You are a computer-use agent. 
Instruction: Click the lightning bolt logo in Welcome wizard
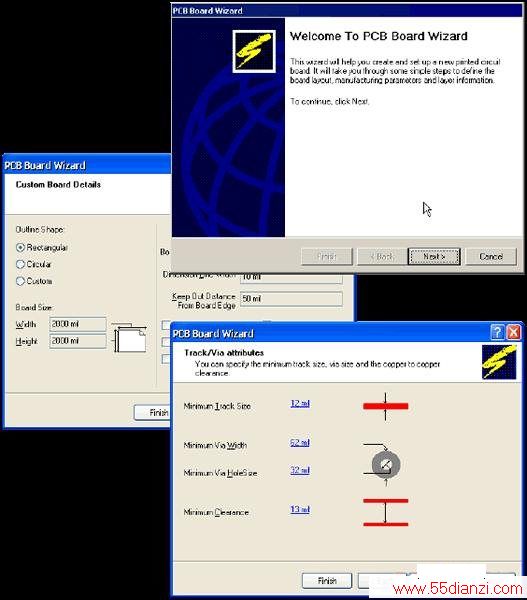pos(254,51)
